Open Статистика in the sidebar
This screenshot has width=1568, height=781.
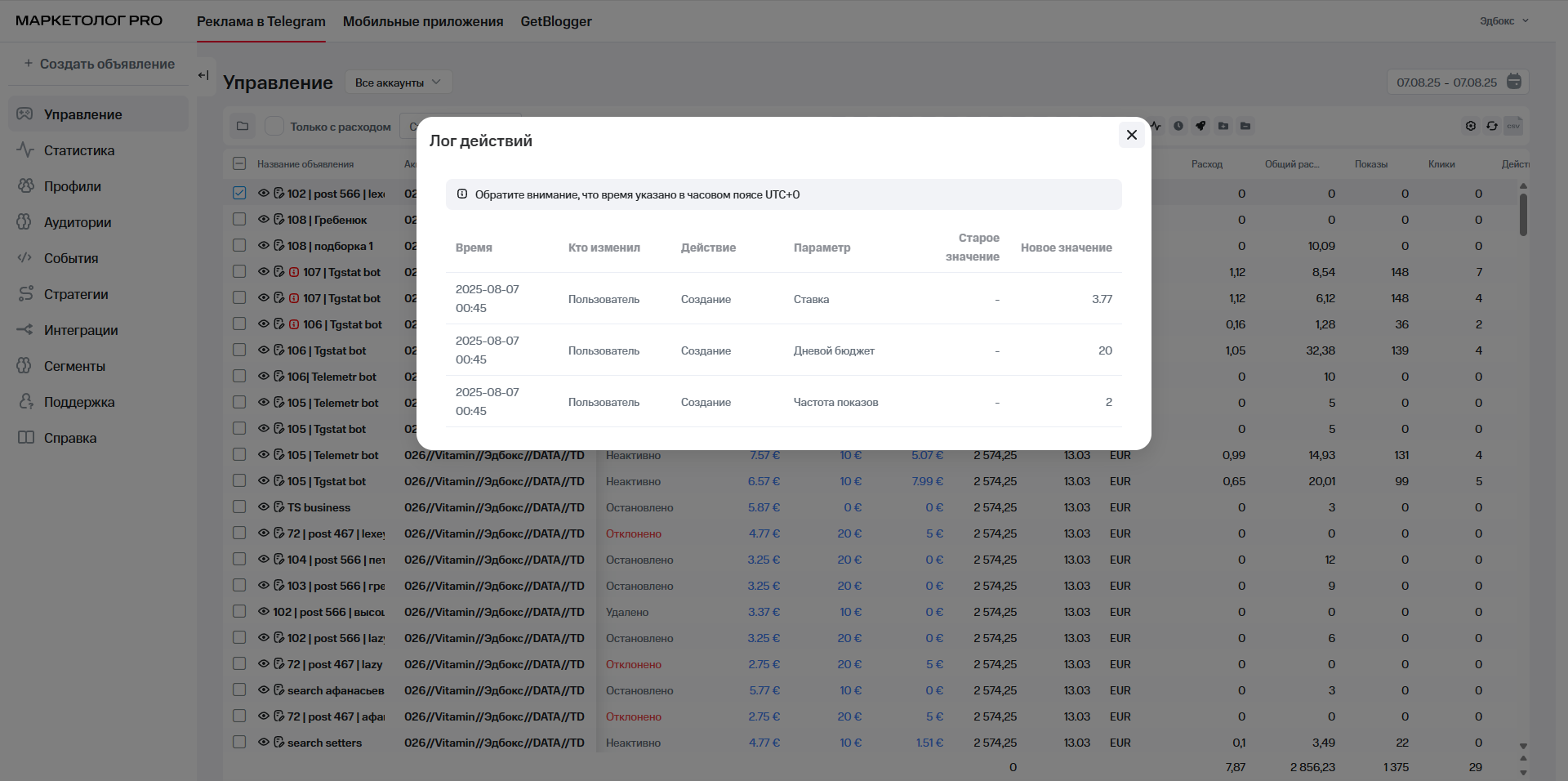click(78, 150)
